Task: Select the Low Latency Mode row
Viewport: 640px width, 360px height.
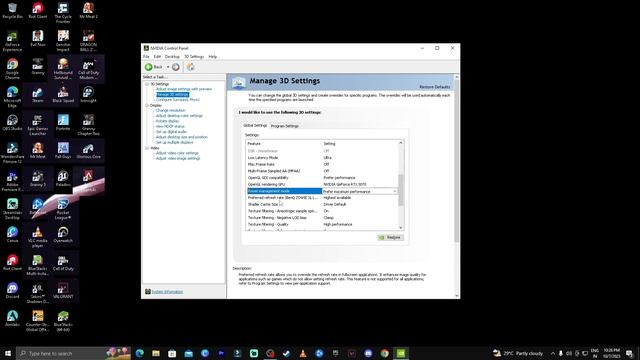Action: tap(322, 158)
